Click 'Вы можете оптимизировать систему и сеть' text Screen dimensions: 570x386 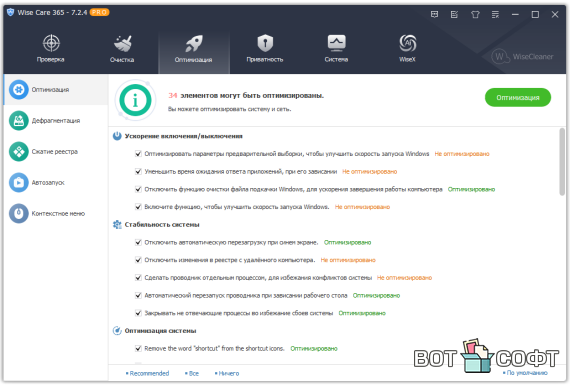(x=230, y=109)
